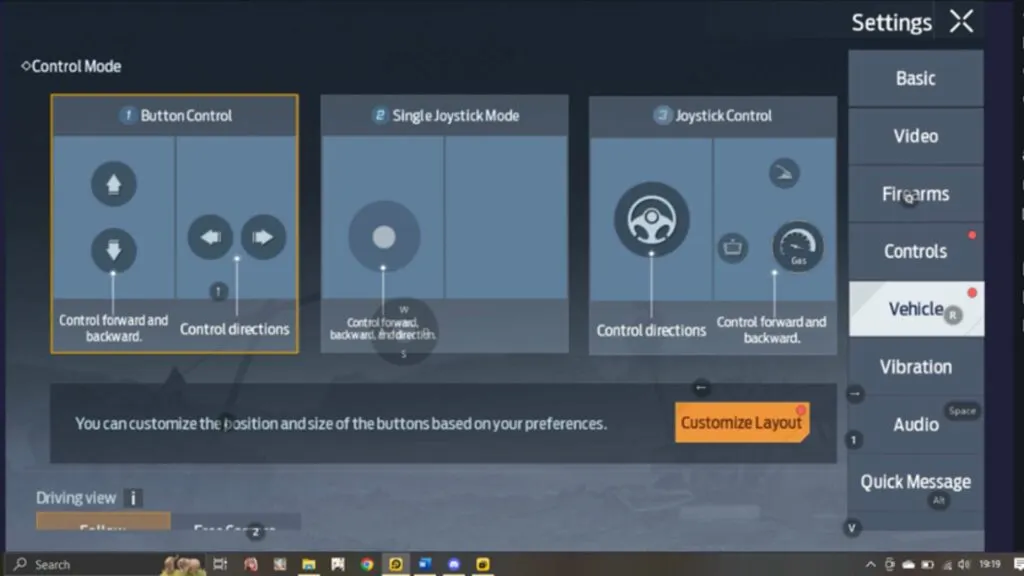
Task: Open the notification center icon
Action: pyautogui.click(x=1019, y=564)
